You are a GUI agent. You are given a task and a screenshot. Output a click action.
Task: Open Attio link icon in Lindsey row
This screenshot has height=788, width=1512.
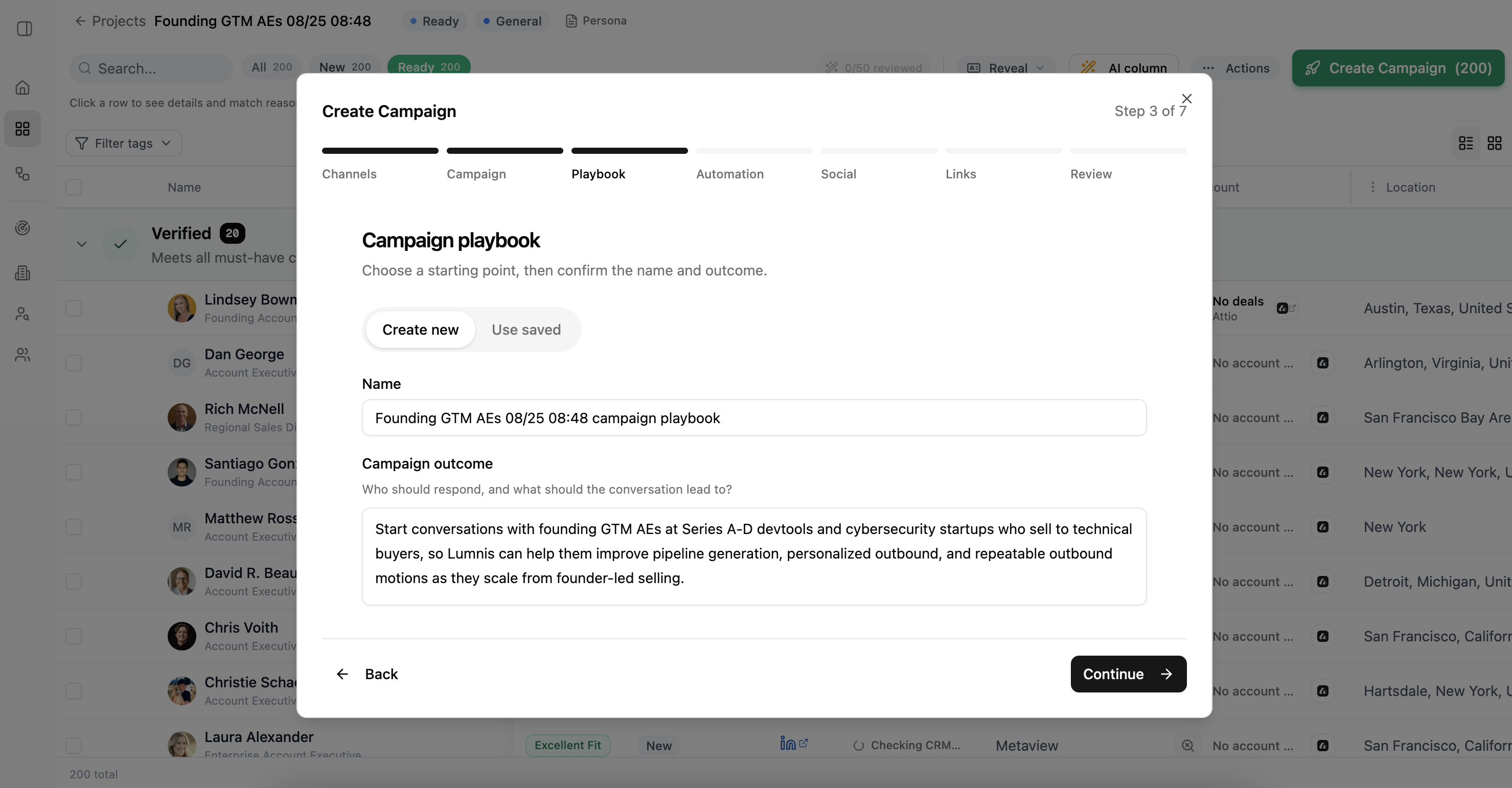point(1286,308)
